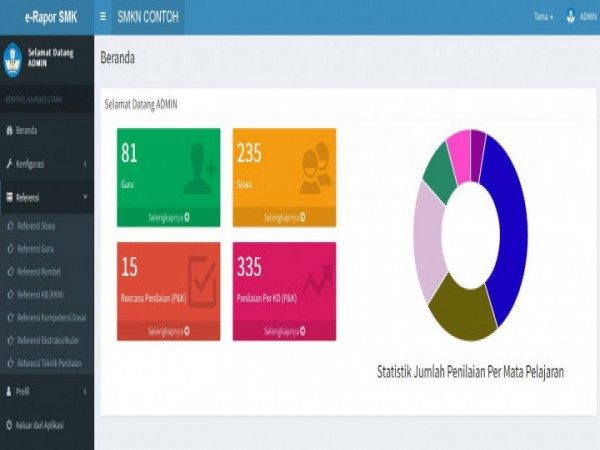
Task: Click the checkbox icon on Rencana Penilaian card
Action: point(202,282)
